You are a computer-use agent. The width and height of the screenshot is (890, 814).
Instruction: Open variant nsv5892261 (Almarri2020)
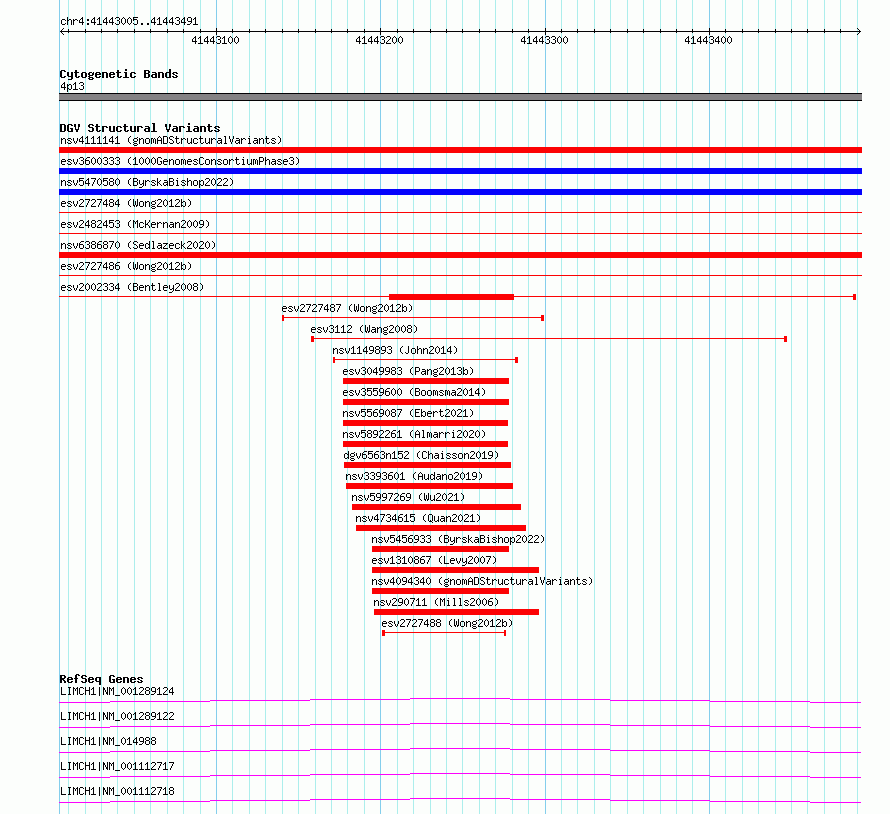click(414, 434)
